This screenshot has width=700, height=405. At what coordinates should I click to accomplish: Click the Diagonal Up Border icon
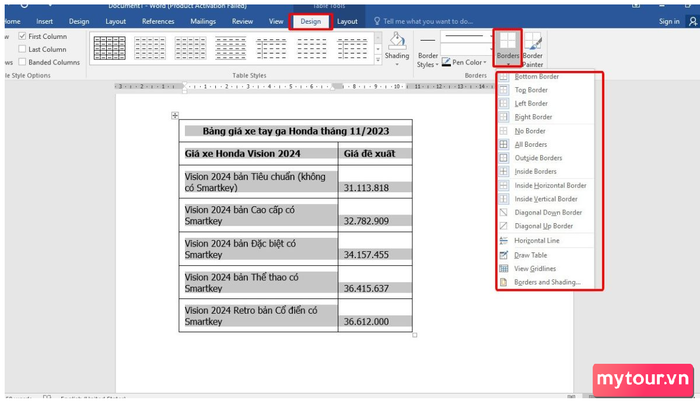[504, 226]
